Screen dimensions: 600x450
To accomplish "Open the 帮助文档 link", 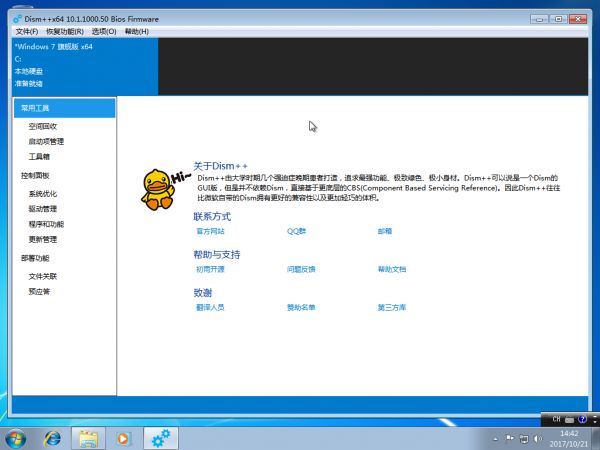I will point(392,269).
